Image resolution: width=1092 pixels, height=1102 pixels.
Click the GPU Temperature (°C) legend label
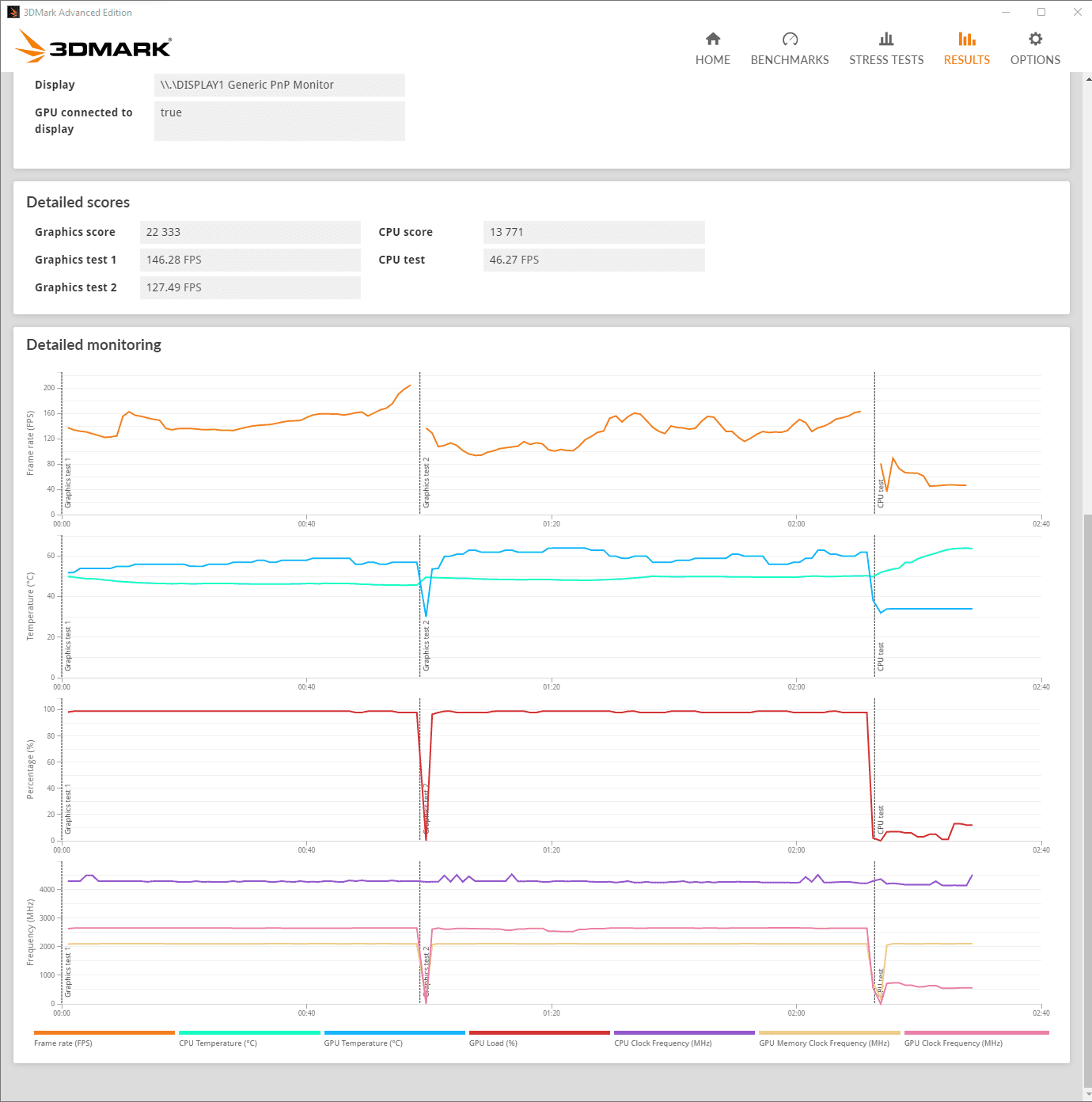tap(363, 1043)
